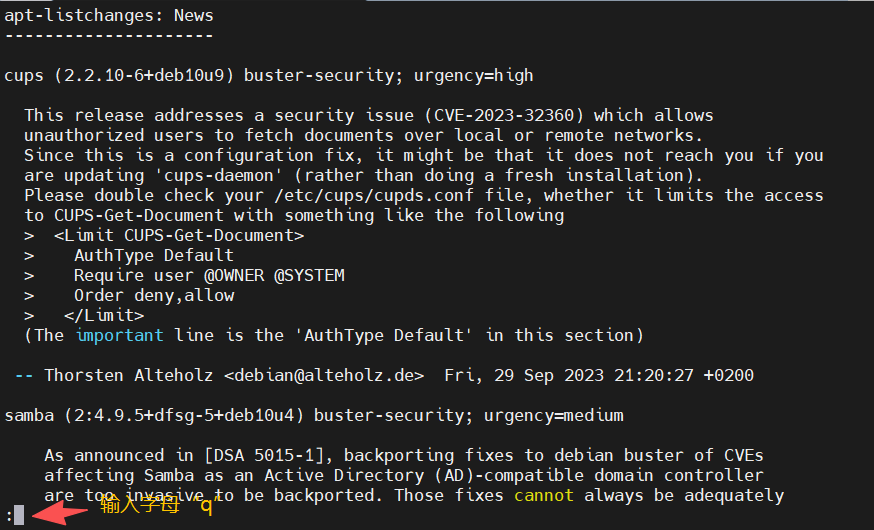Click the cyan highlighted word important
The width and height of the screenshot is (874, 530).
coord(119,335)
